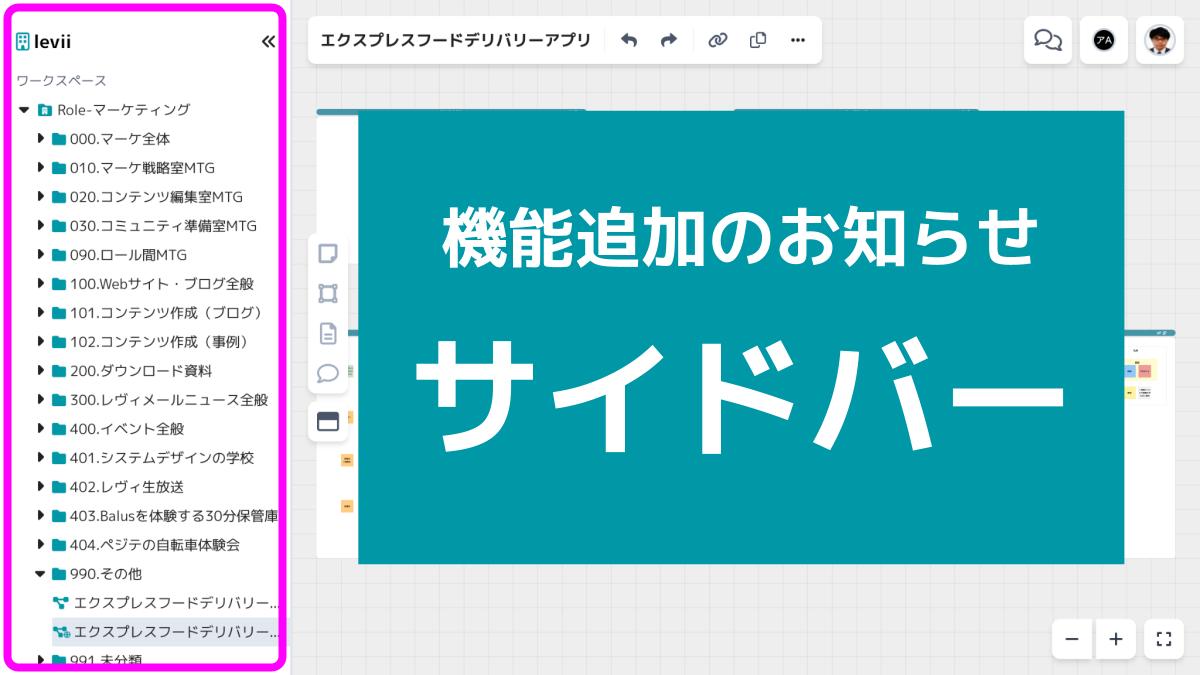This screenshot has height=675, width=1200.
Task: Zoom in with the plus button
Action: point(1116,639)
